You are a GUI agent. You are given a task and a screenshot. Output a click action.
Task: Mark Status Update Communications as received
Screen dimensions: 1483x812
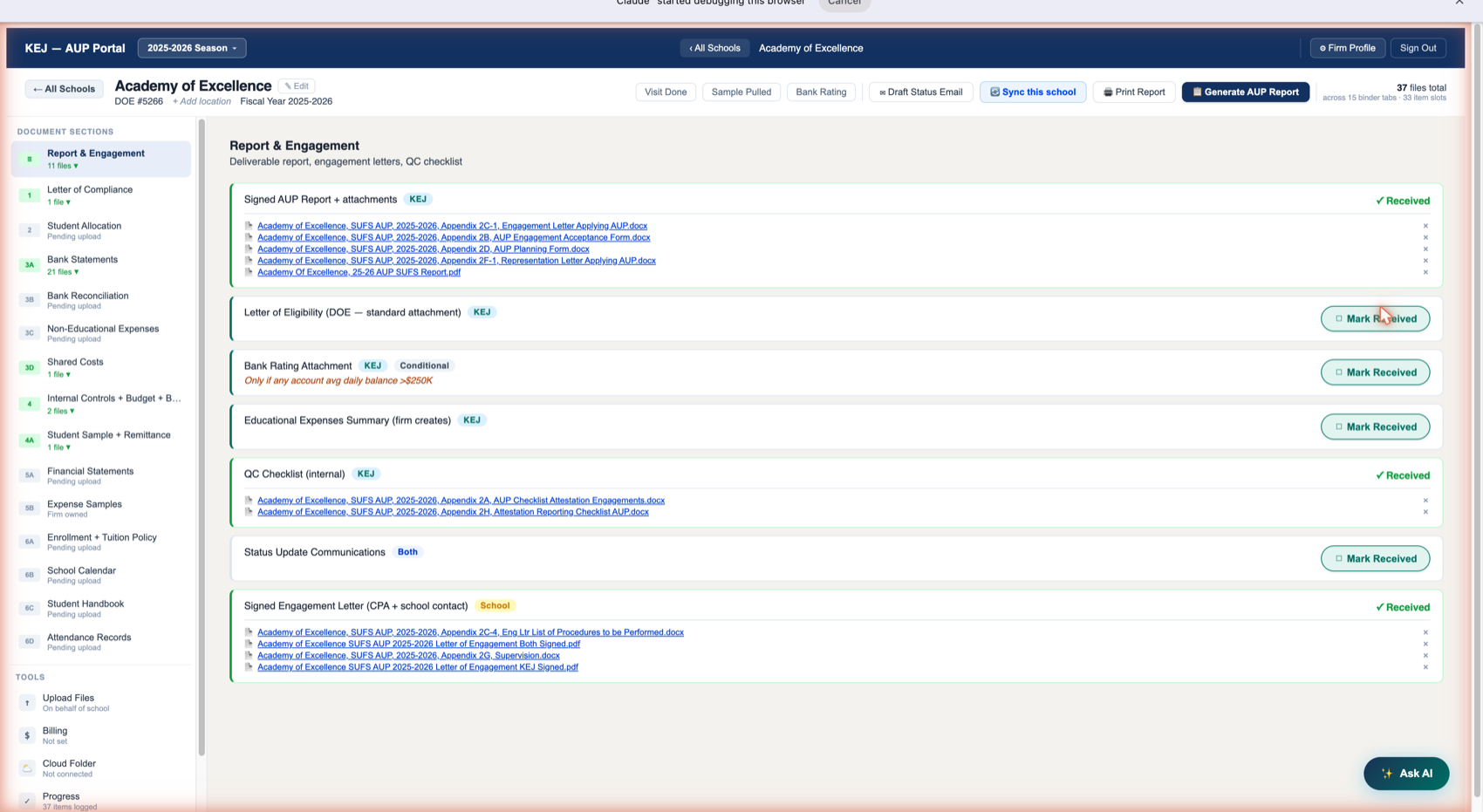click(x=1375, y=558)
